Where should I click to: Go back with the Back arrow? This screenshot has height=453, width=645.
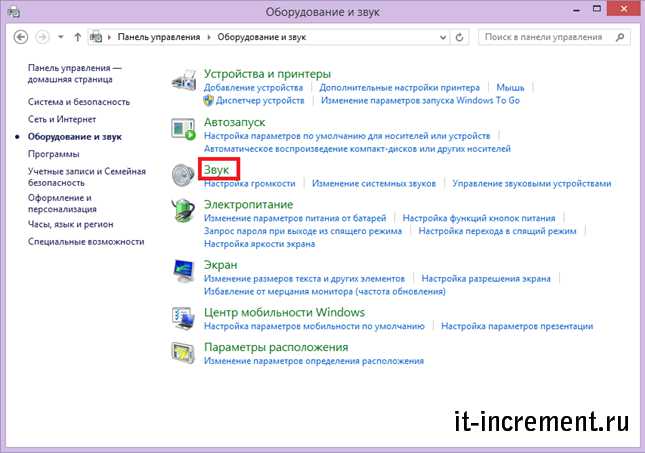[21, 37]
